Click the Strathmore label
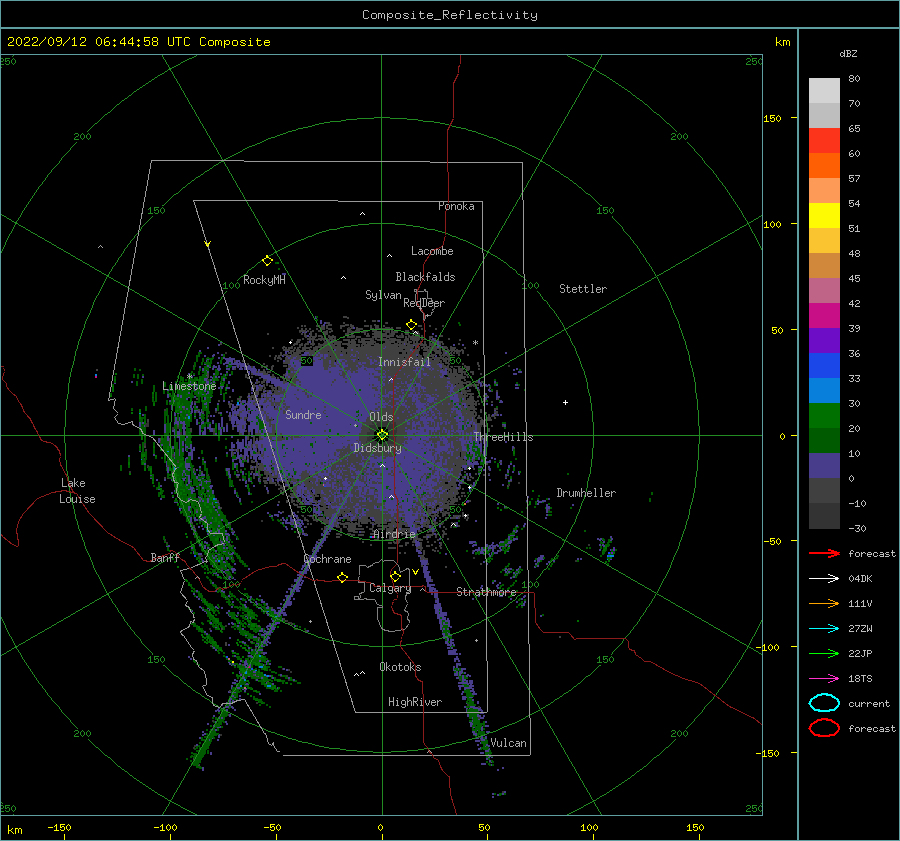900x841 pixels. (486, 592)
